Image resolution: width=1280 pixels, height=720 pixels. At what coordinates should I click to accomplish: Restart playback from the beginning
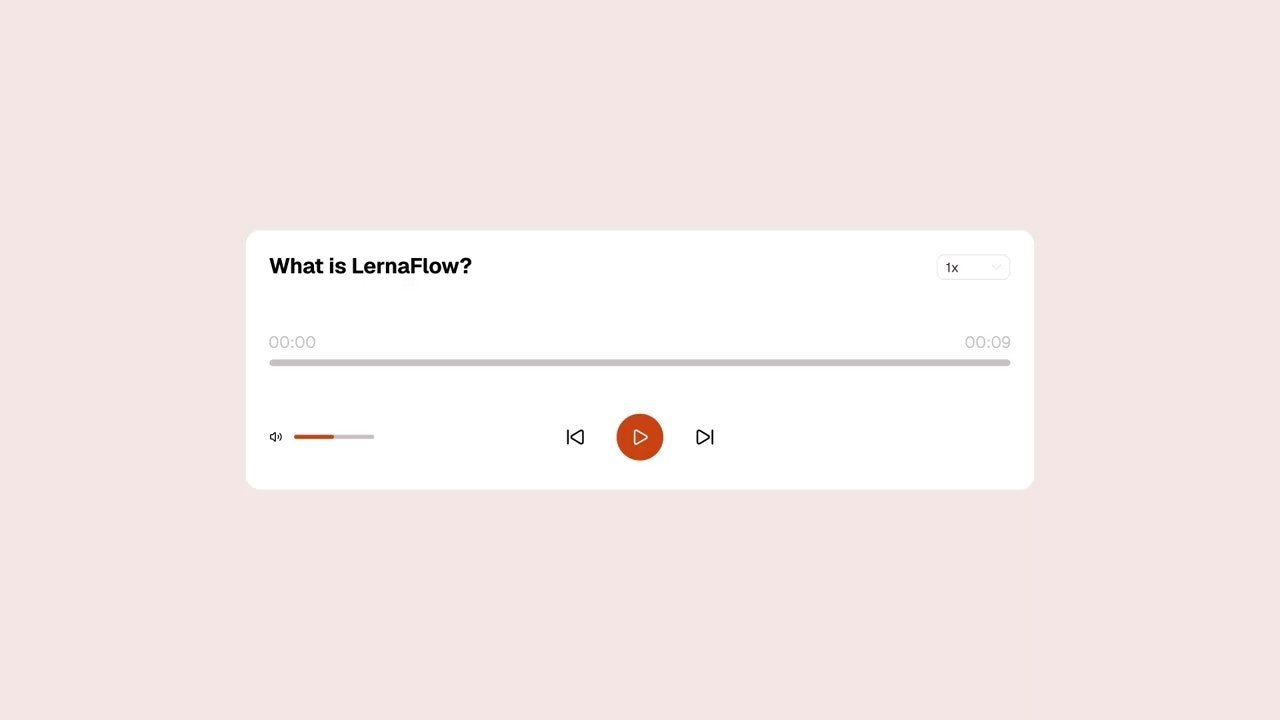(x=575, y=437)
